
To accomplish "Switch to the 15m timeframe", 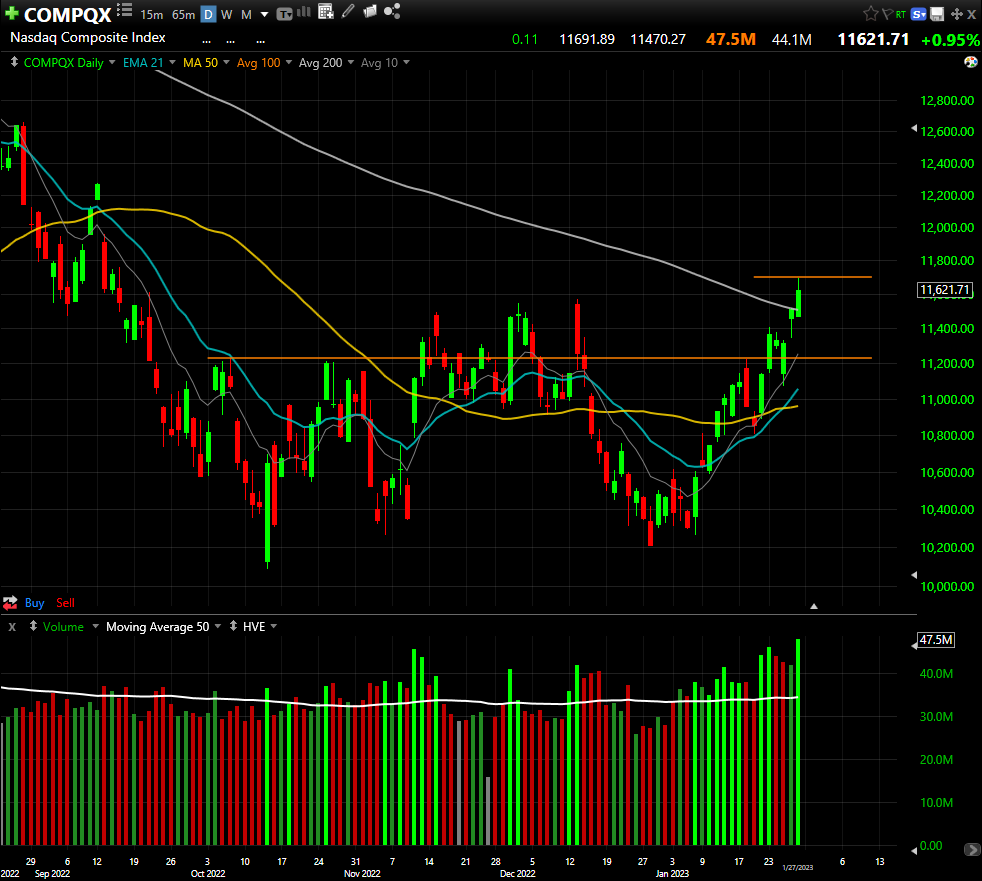I will pyautogui.click(x=152, y=14).
